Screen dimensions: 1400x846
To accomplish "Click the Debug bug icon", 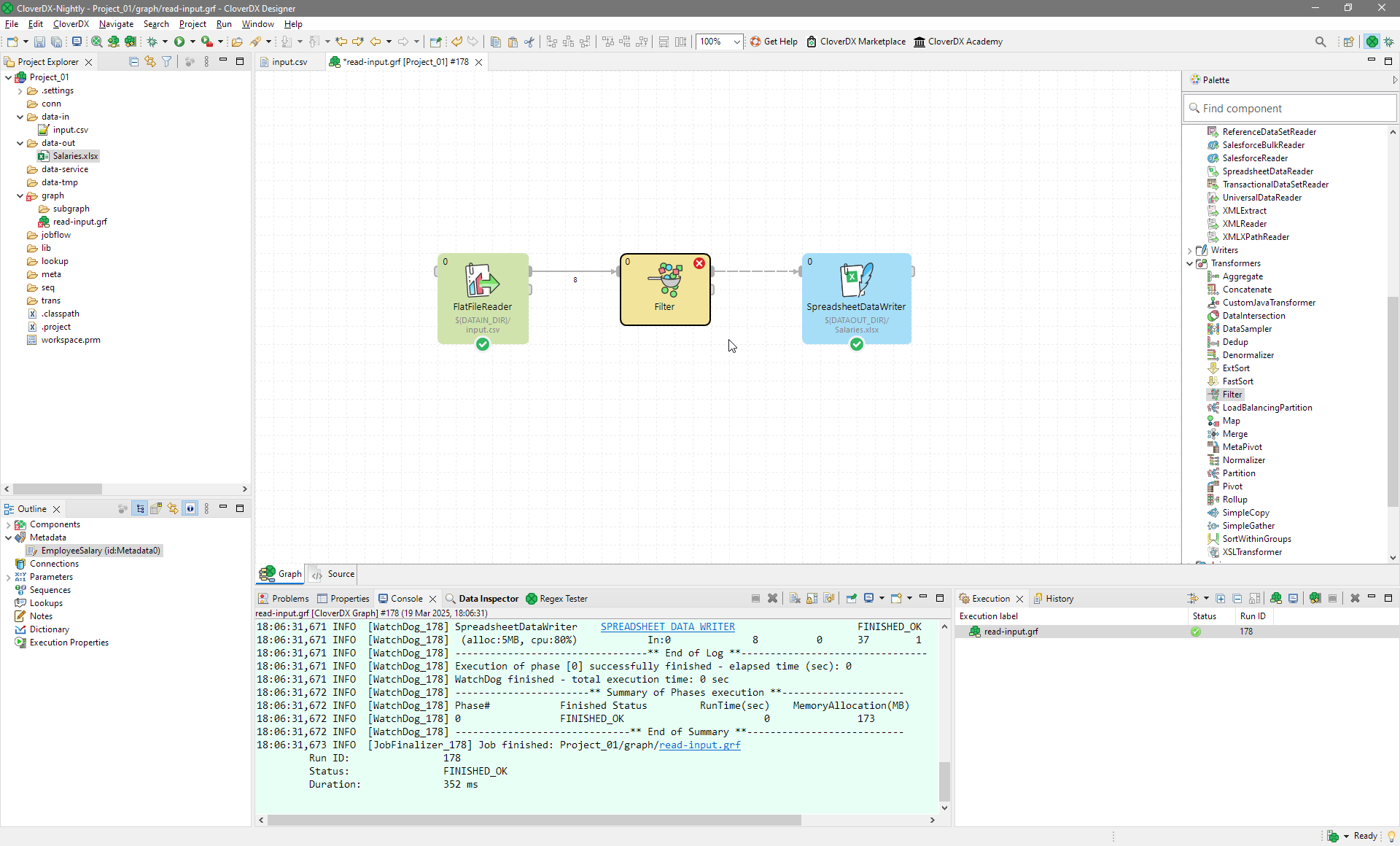I will tap(152, 42).
